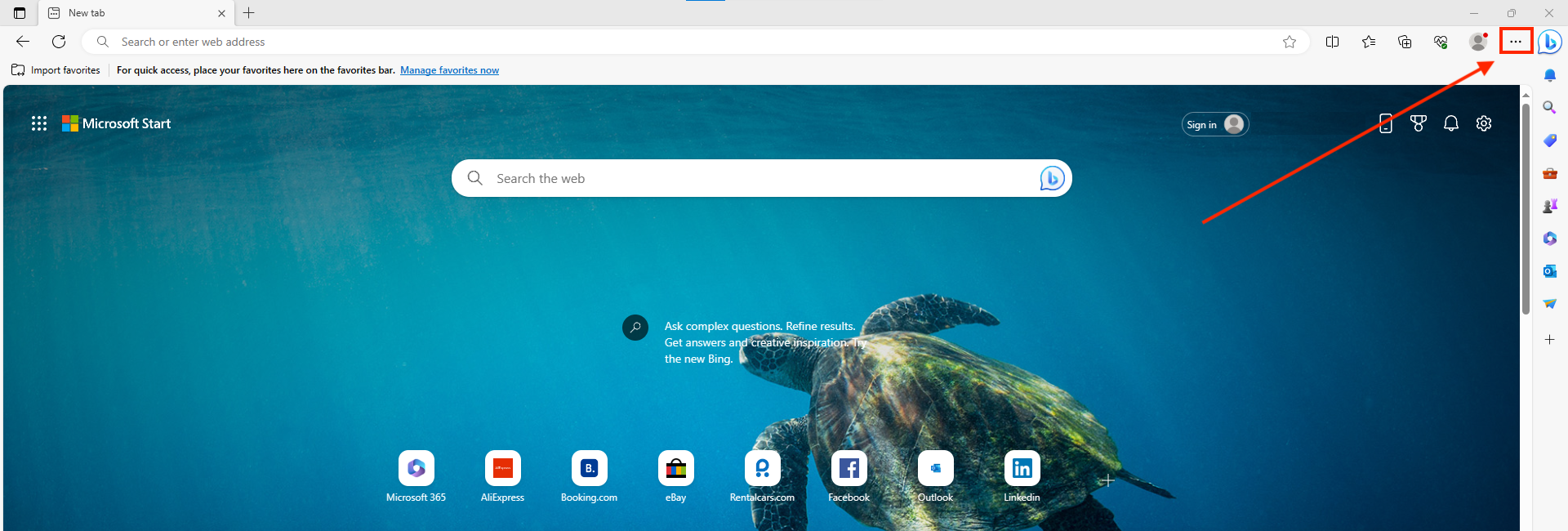The image size is (1568, 531).
Task: Toggle the Split screen toolbar icon
Action: 1332,42
